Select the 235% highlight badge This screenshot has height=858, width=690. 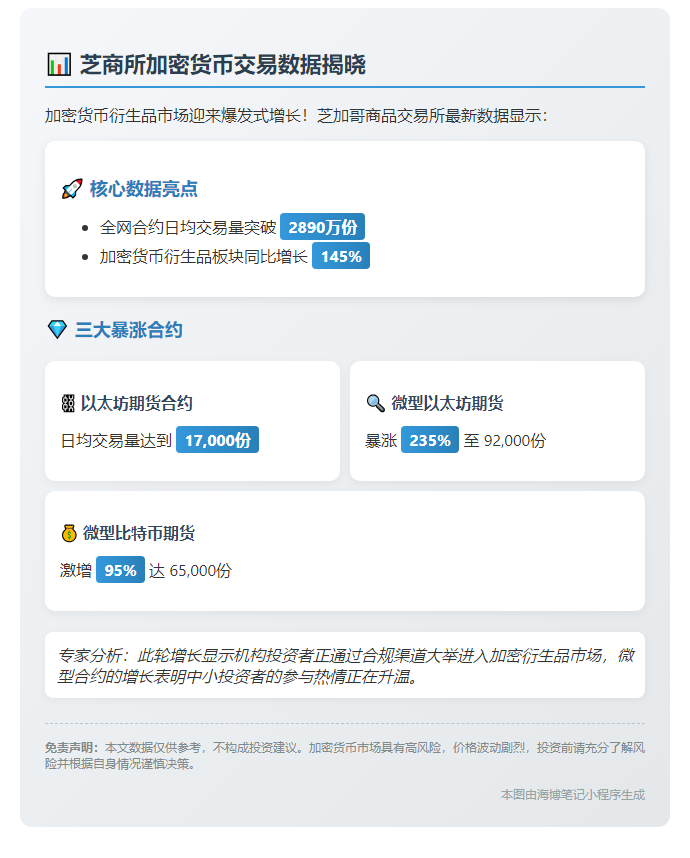[x=430, y=440]
